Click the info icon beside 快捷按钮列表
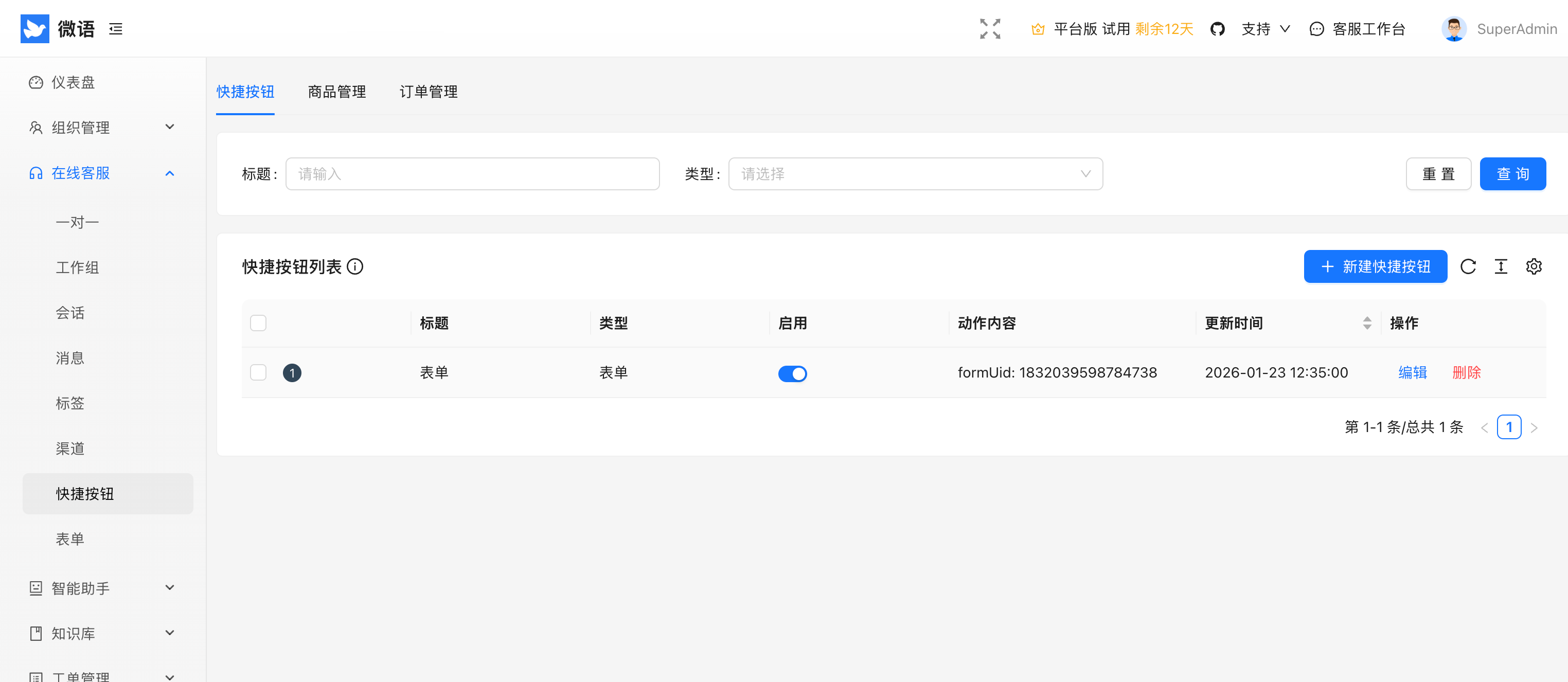This screenshot has width=1568, height=682. point(355,266)
